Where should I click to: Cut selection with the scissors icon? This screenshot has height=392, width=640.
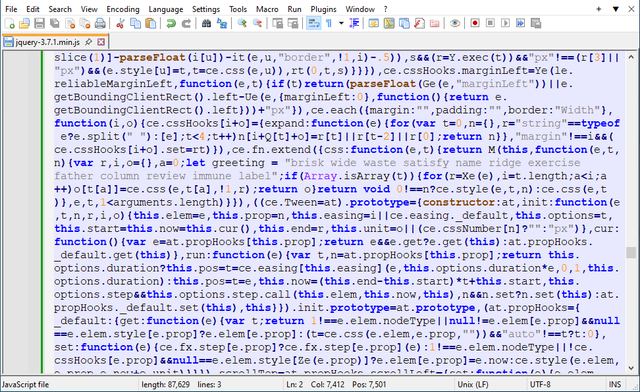tap(120, 23)
